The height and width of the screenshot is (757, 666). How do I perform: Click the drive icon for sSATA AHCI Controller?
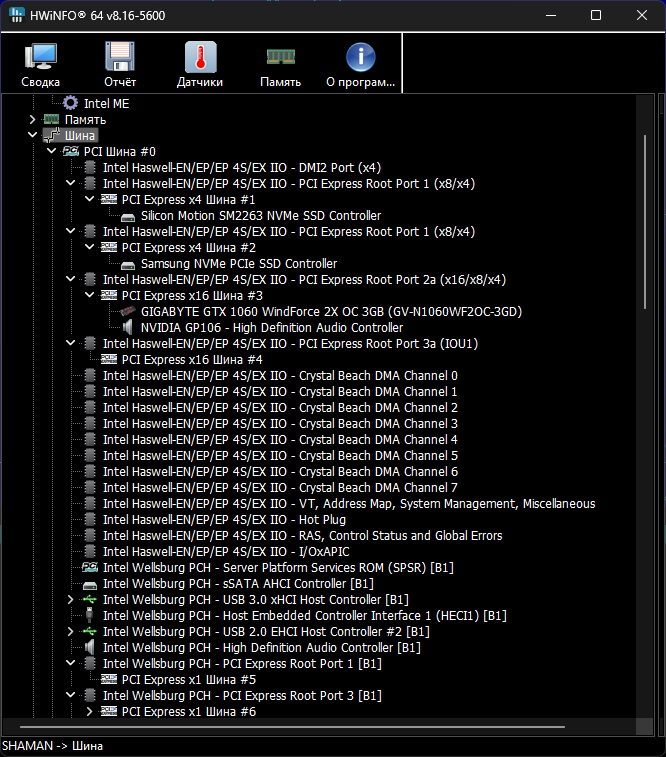point(90,585)
